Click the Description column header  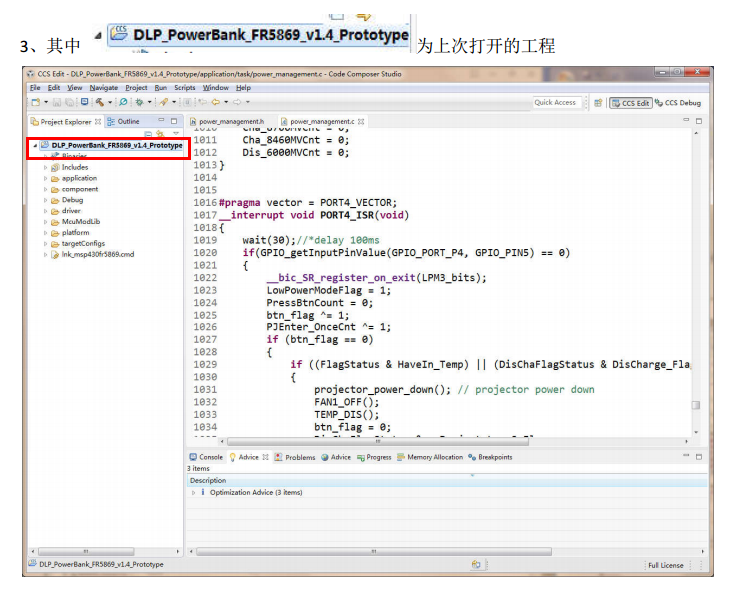[x=447, y=481]
